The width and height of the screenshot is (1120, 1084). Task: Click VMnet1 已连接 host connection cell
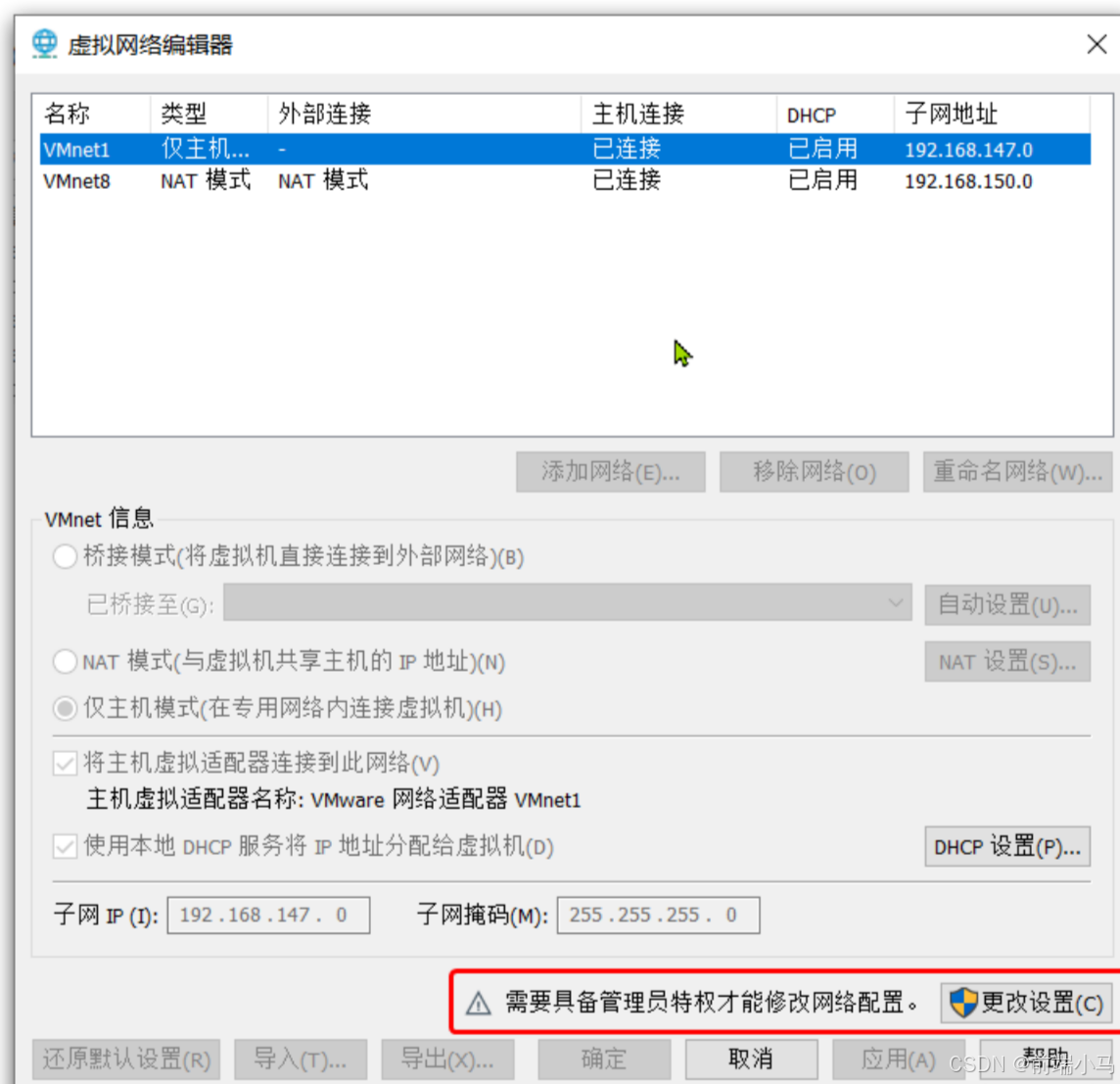tap(627, 149)
